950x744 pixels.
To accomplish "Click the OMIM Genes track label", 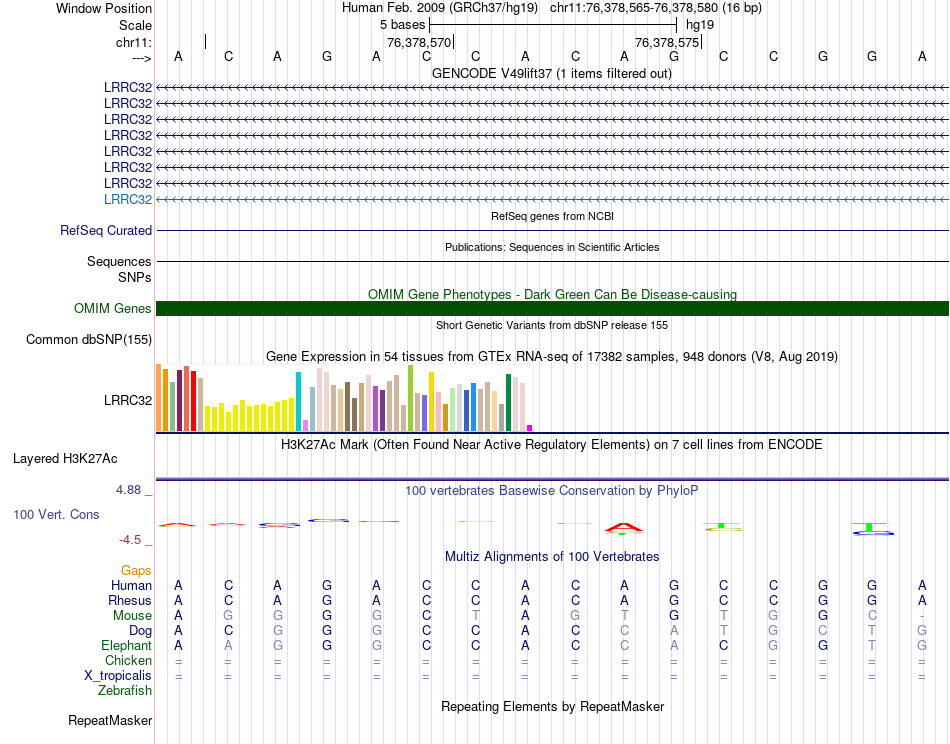I will point(113,308).
